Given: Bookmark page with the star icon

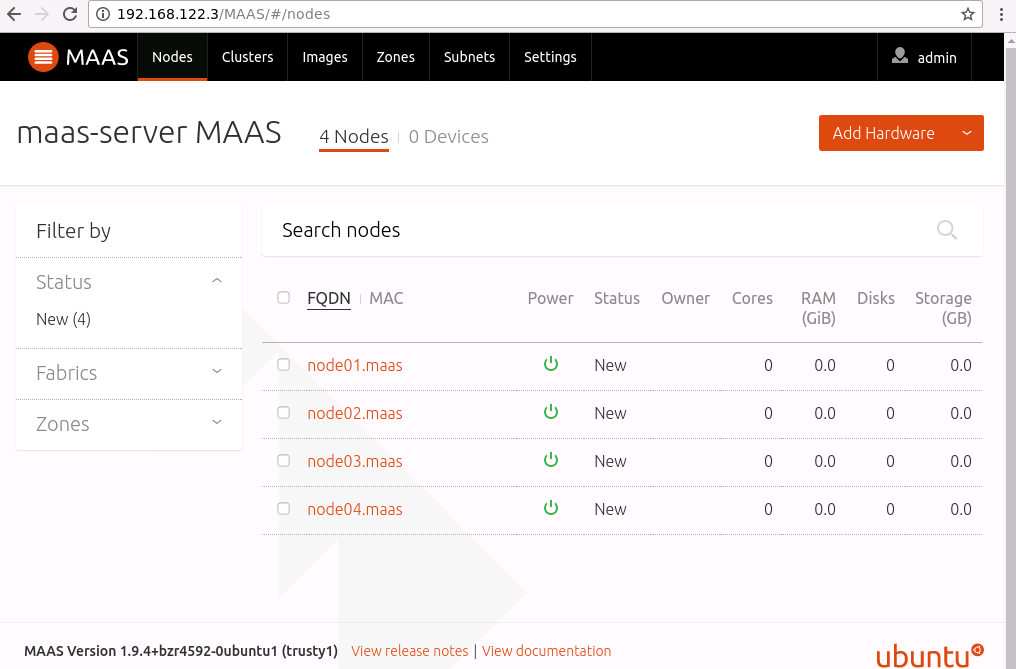Looking at the screenshot, I should pos(967,14).
